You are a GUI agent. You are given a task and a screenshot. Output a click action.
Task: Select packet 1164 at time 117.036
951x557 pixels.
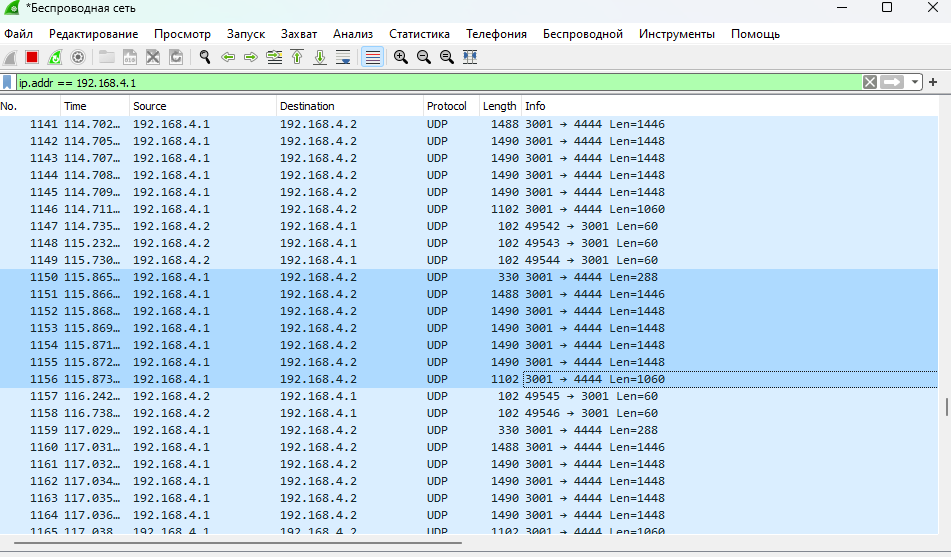tap(469, 515)
